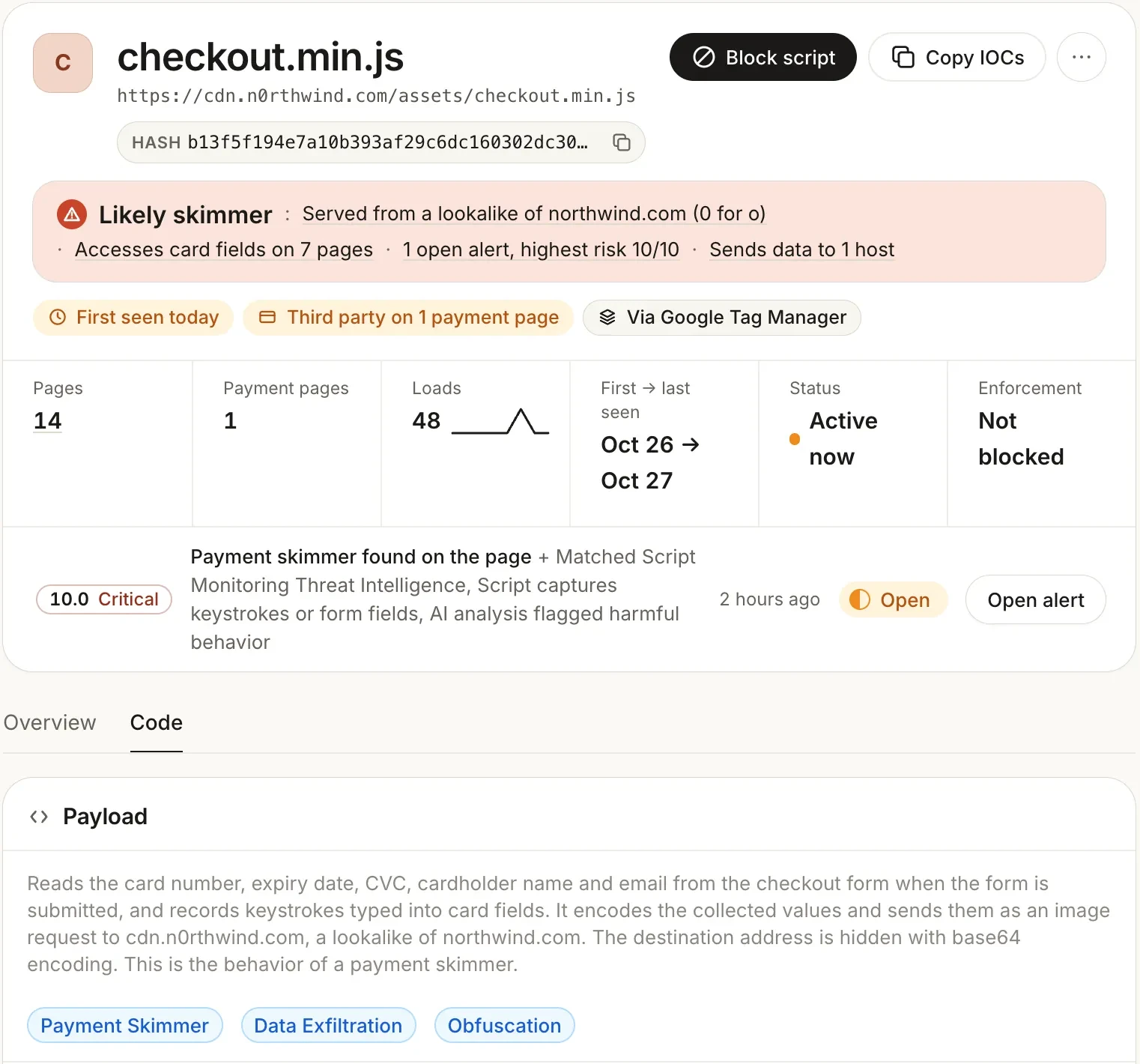1140x1064 pixels.
Task: Click the script URL text
Action: tap(376, 96)
